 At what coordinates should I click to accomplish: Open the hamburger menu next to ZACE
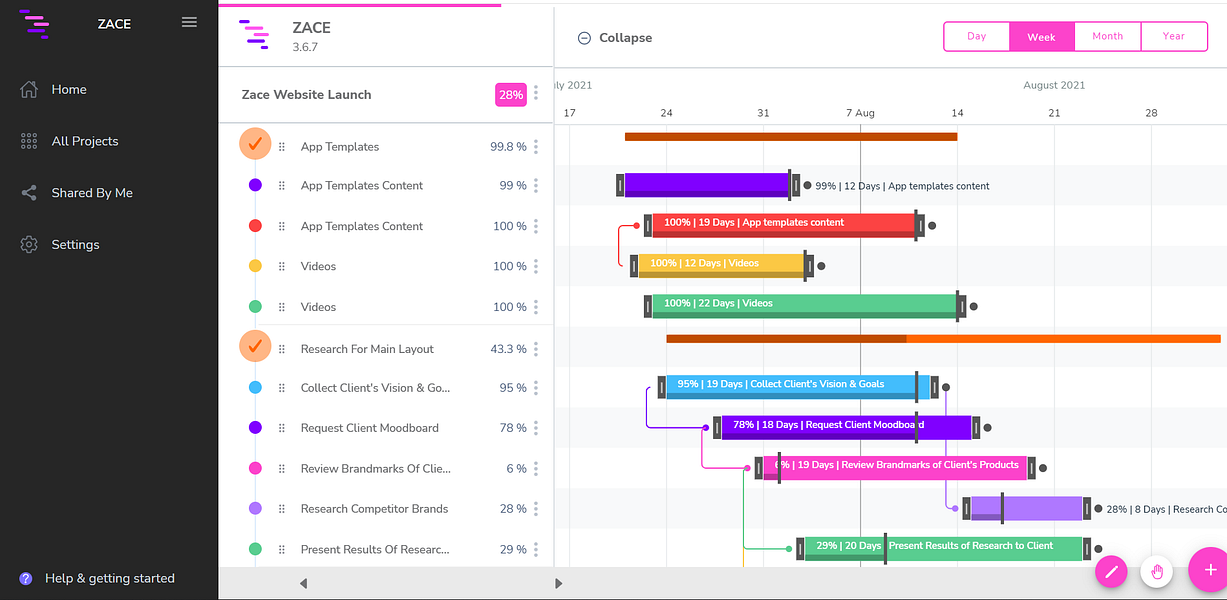[189, 22]
